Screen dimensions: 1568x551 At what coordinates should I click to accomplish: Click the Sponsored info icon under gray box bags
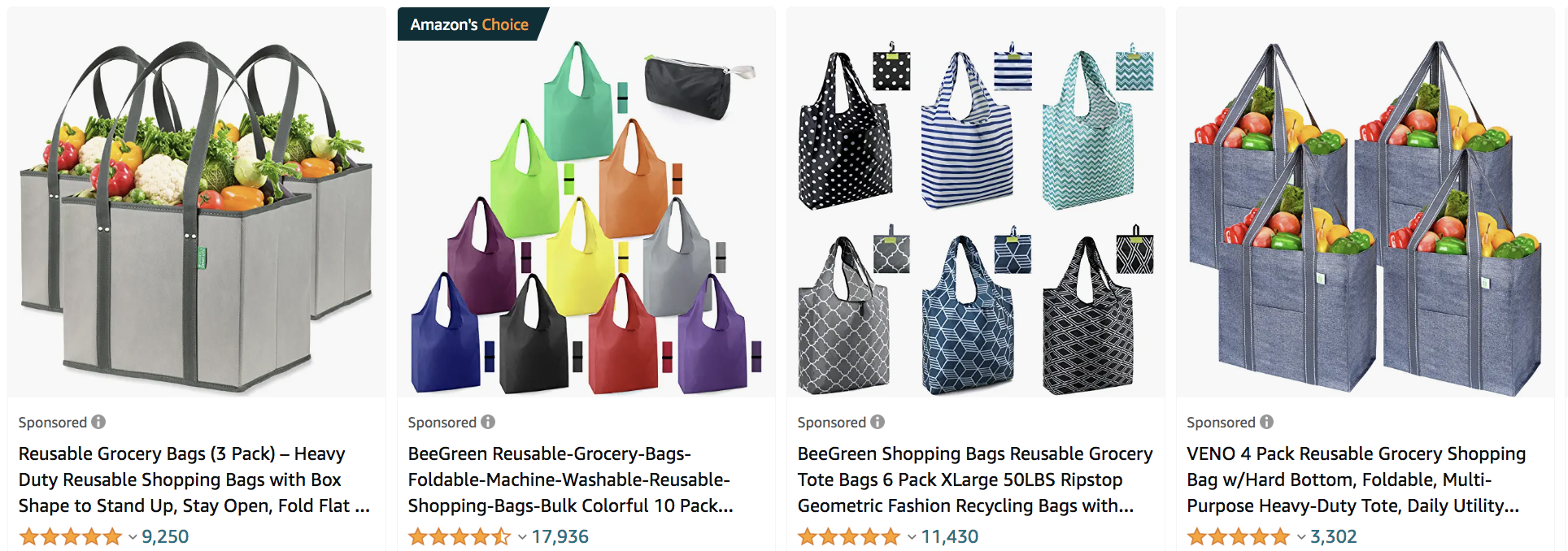pyautogui.click(x=98, y=422)
